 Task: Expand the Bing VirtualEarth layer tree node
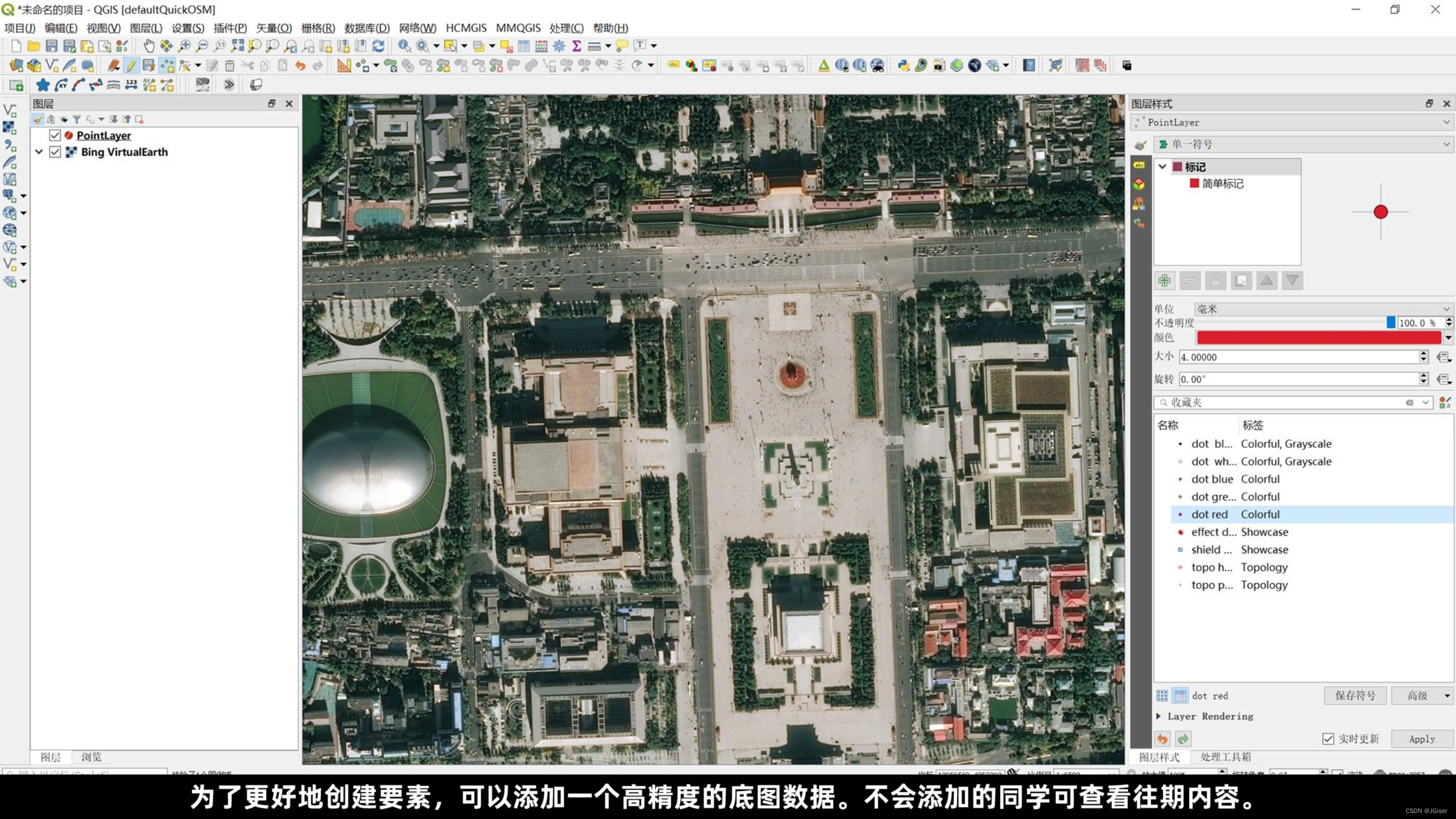pos(39,152)
